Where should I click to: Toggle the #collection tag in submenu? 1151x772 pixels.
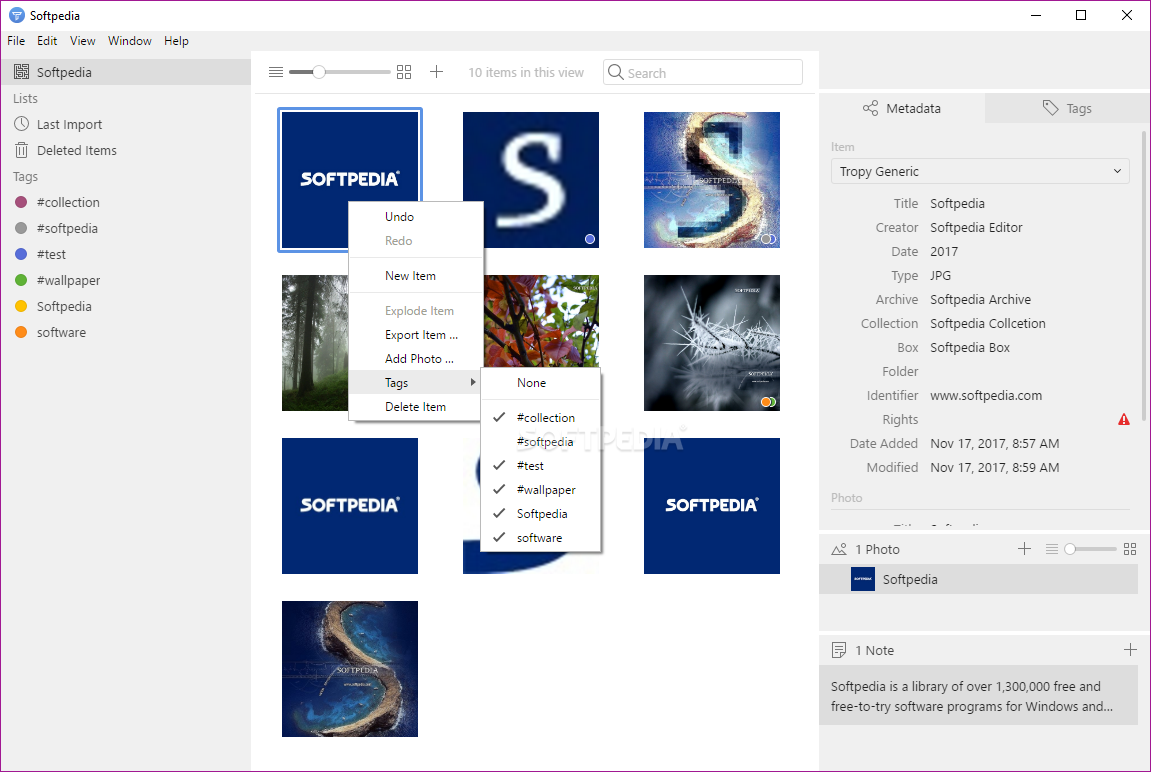(x=540, y=418)
